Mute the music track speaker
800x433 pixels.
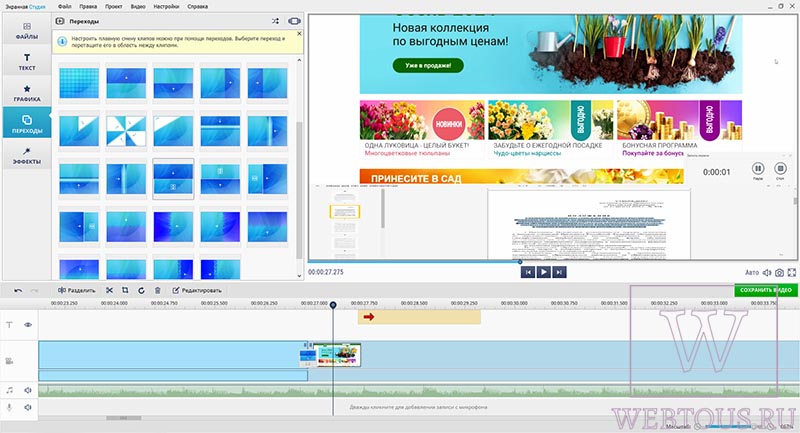(x=28, y=390)
